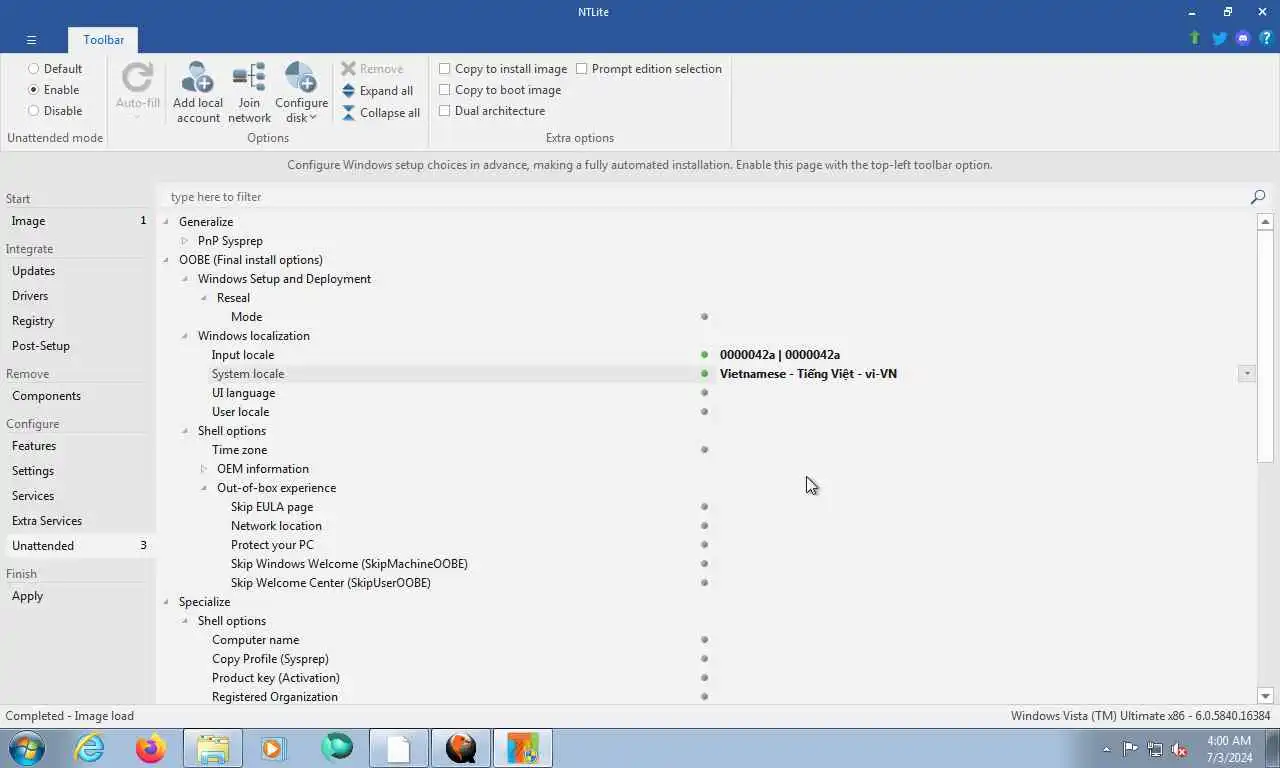Click the Remove toolbar item
Viewport: 1280px width, 768px height.
372,69
